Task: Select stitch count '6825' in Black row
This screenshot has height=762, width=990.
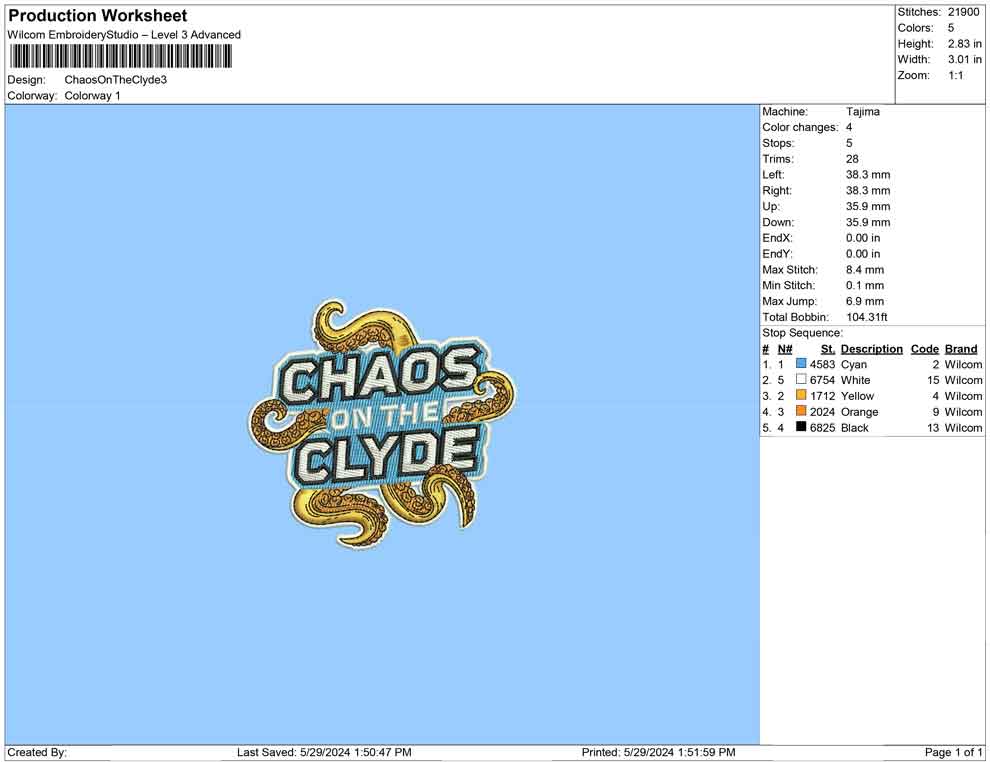Action: 823,427
